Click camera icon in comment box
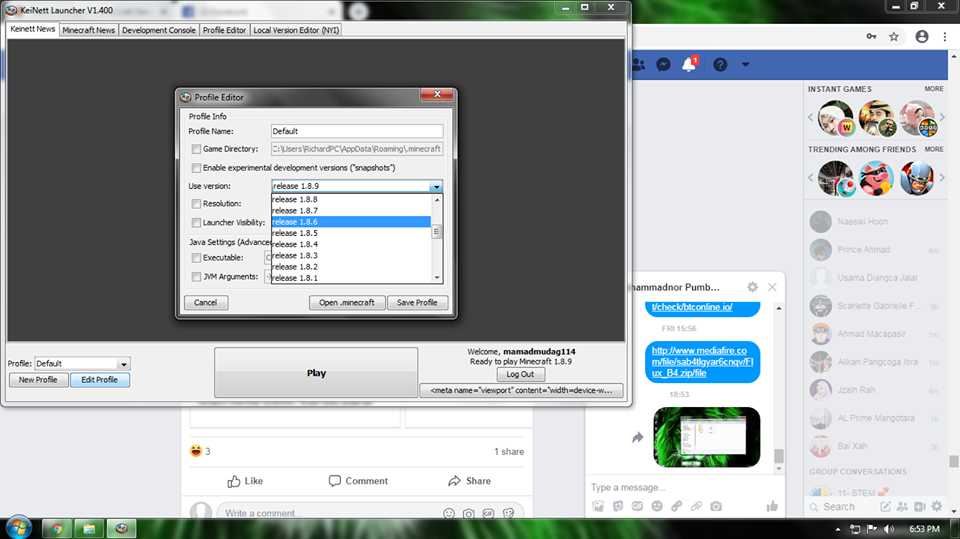The height and width of the screenshot is (539, 960). tap(468, 513)
